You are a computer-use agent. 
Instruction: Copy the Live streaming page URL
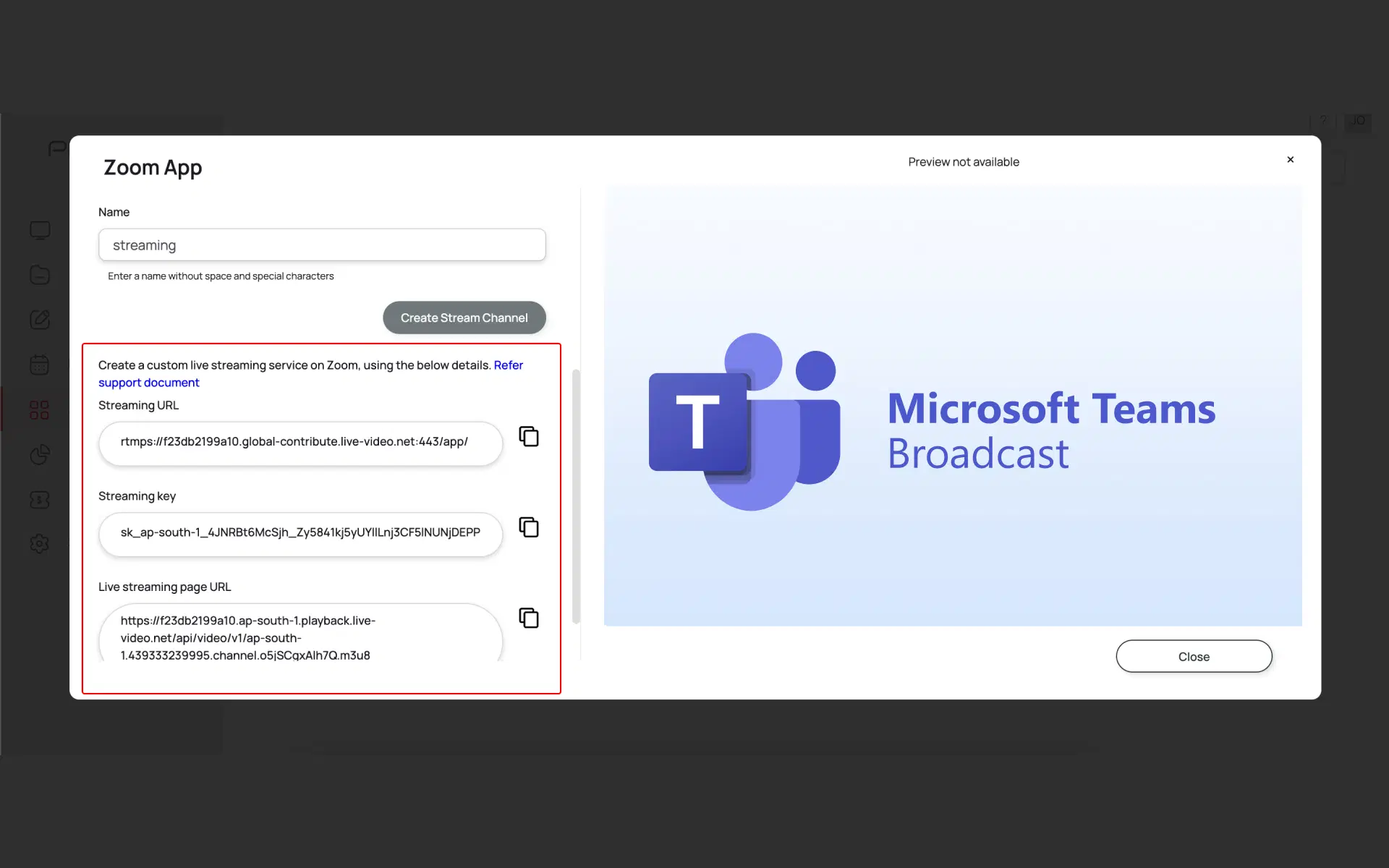click(529, 618)
